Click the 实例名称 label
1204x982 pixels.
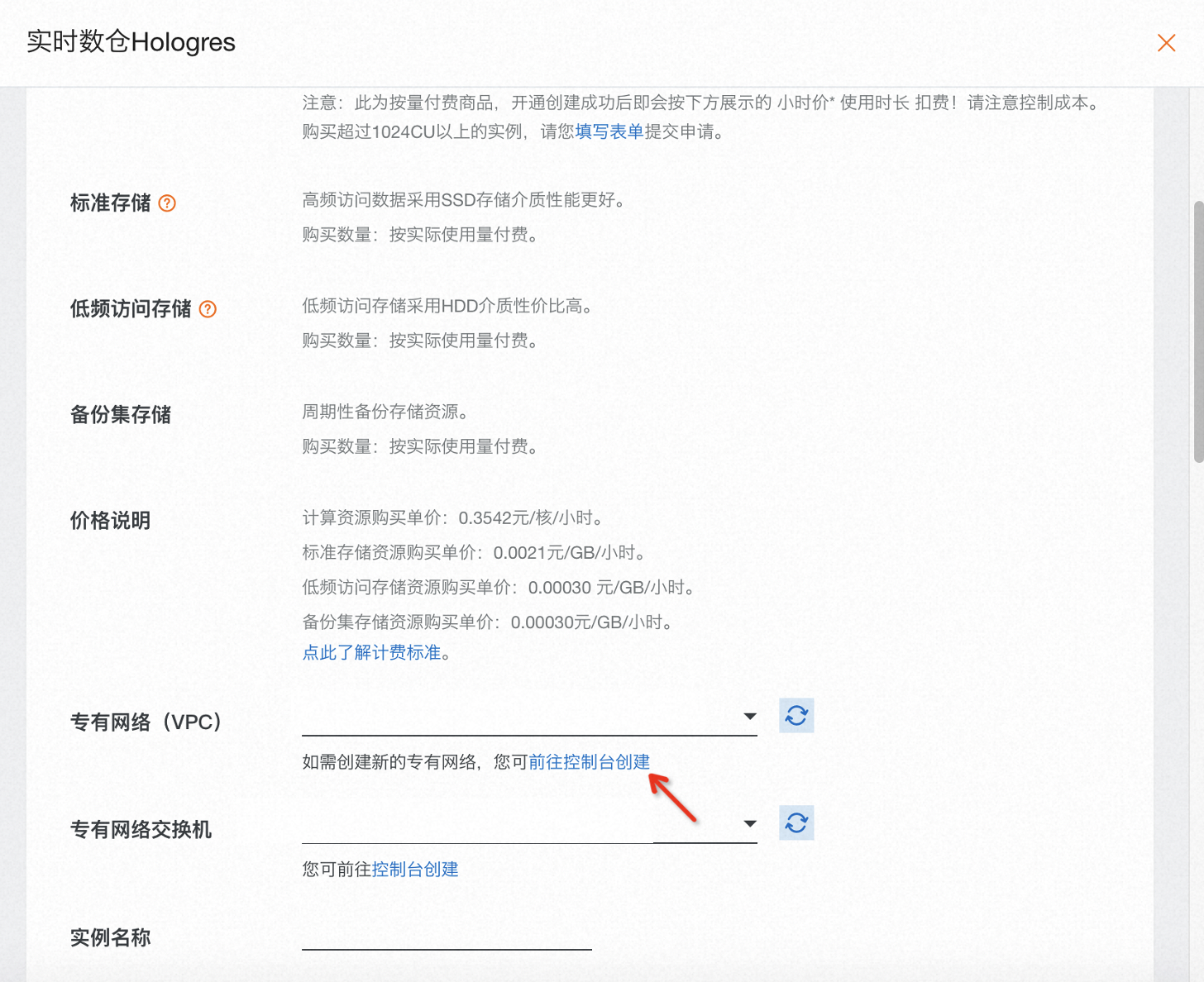click(x=110, y=938)
